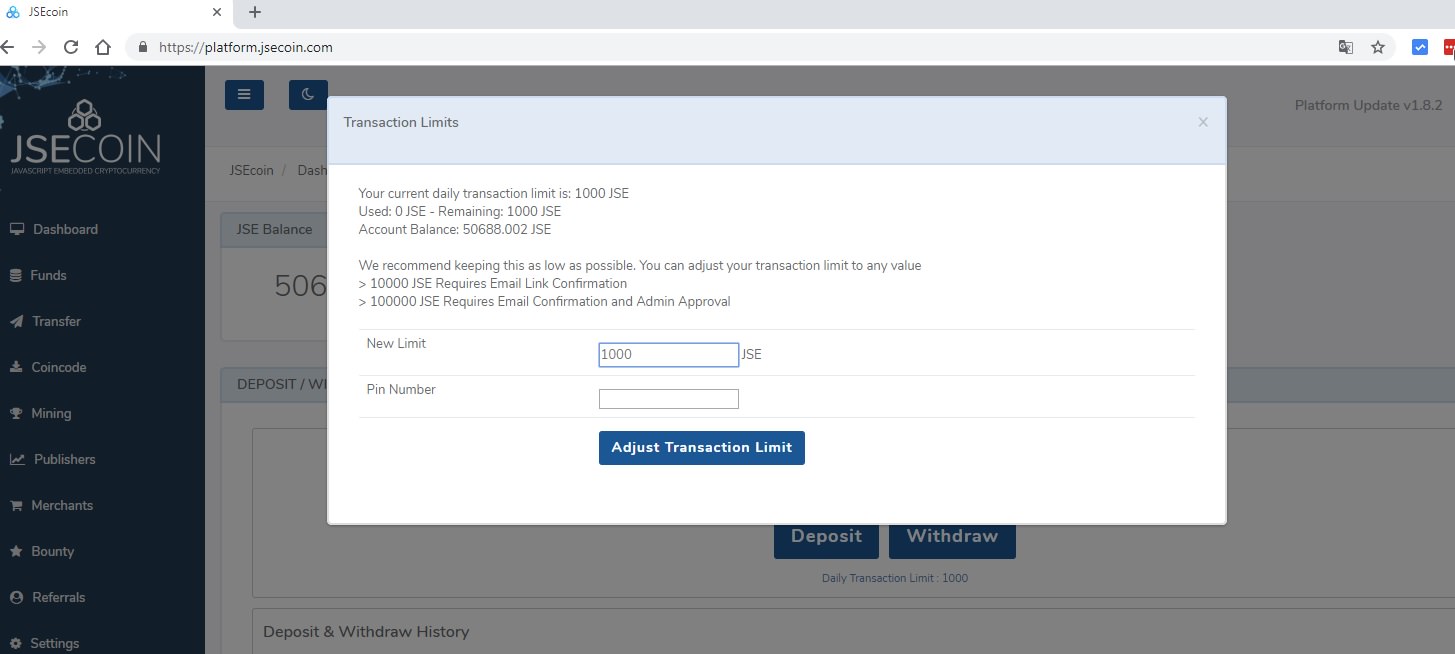Viewport: 1455px width, 654px height.
Task: Click the Merchants shopping cart icon
Action: [16, 505]
